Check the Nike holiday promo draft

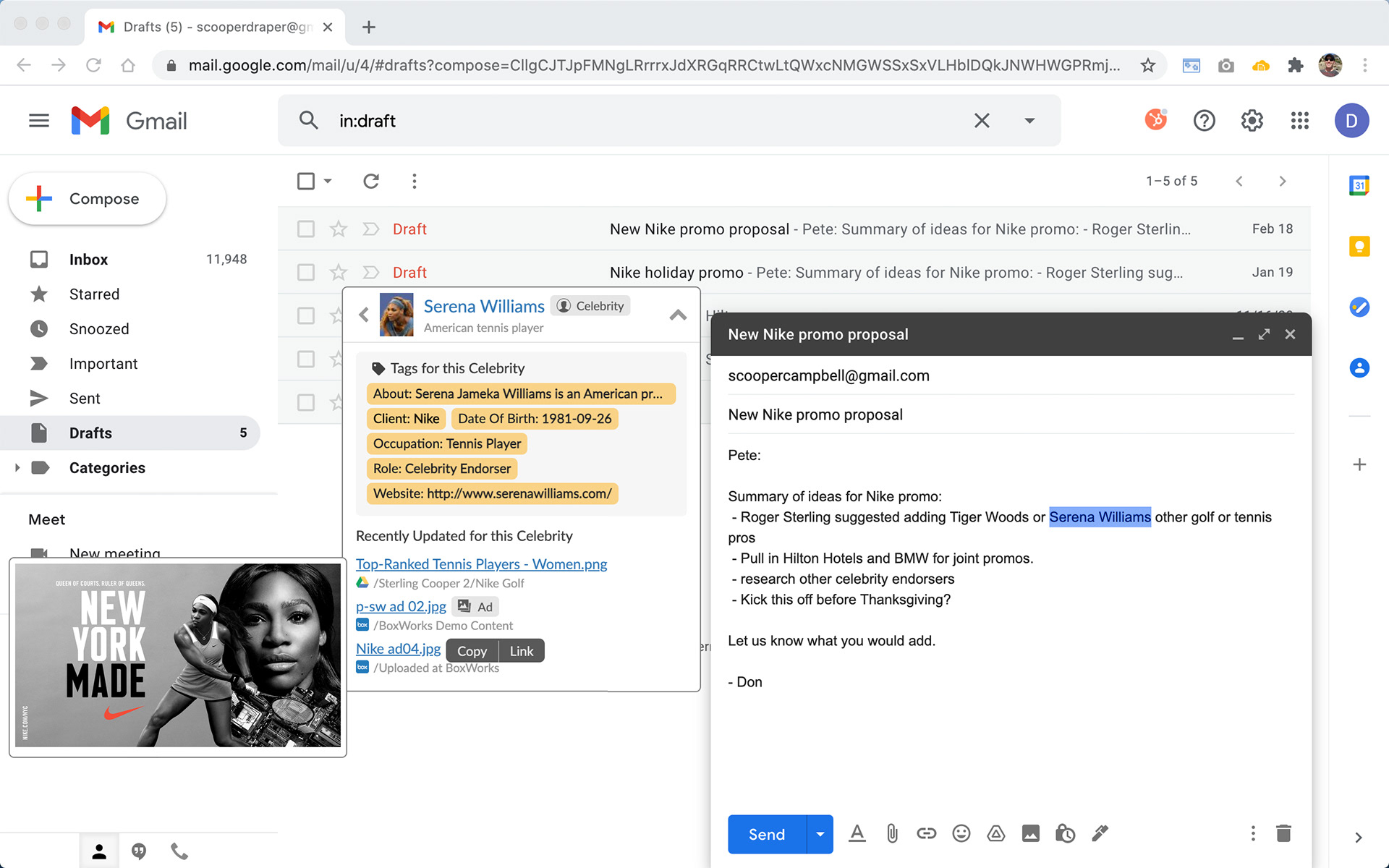tap(306, 273)
